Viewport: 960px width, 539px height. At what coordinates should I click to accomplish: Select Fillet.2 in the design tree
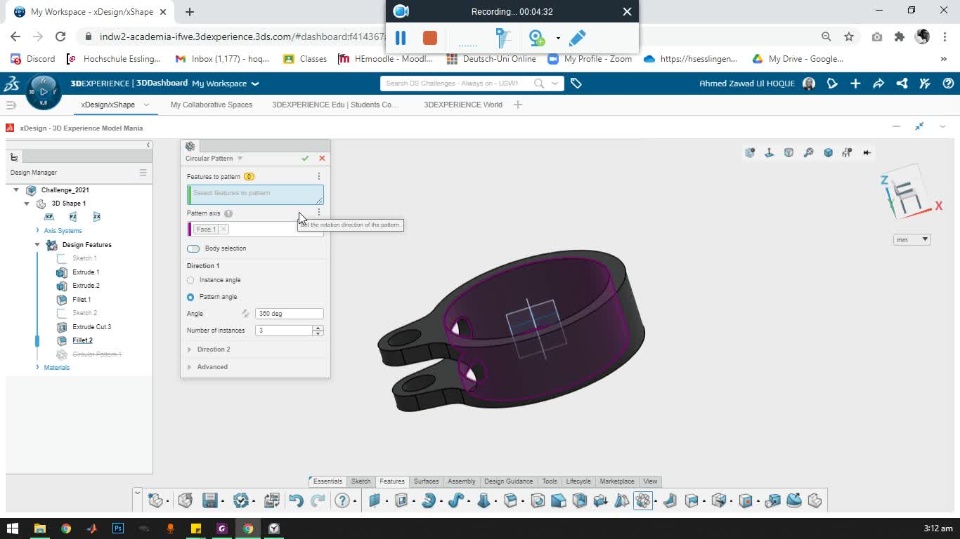pos(83,341)
